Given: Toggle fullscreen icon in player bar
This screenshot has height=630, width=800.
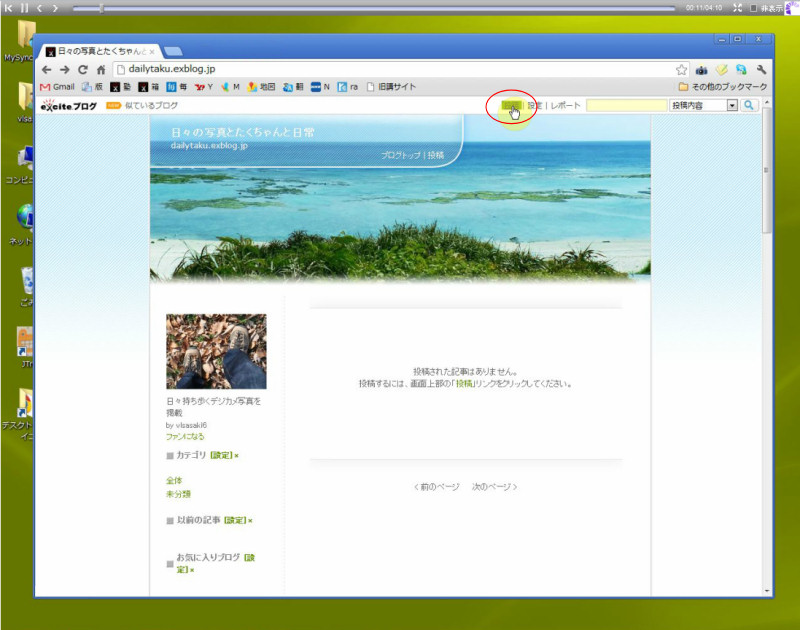Looking at the screenshot, I should pyautogui.click(x=737, y=8).
